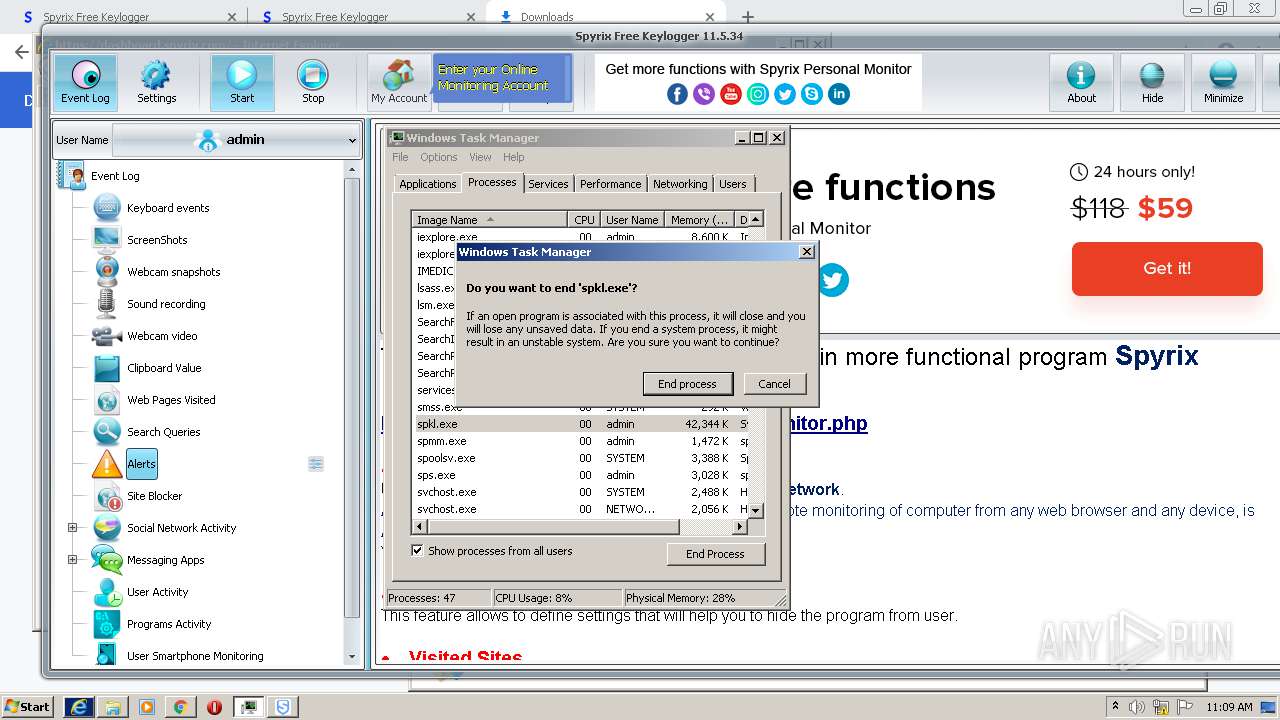Launch Internet Explorer from taskbar
The height and width of the screenshot is (720, 1280).
point(79,707)
